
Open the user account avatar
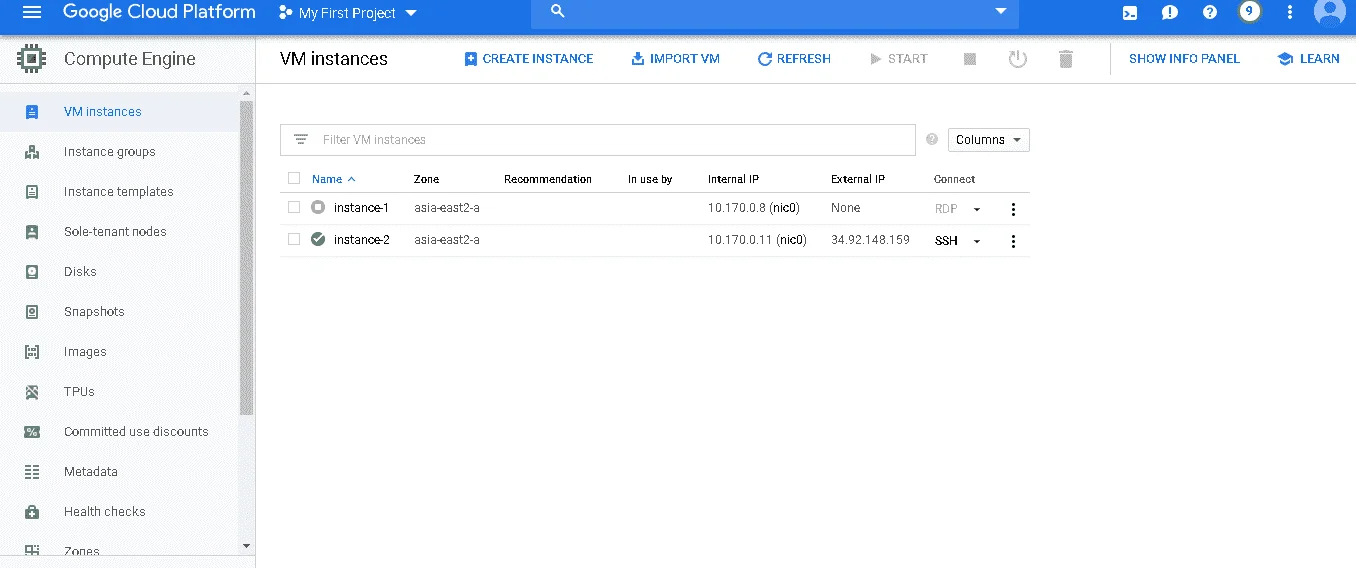click(1330, 12)
